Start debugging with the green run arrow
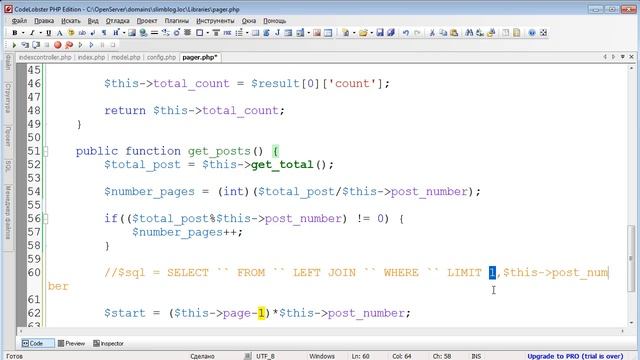The height and width of the screenshot is (360, 640). (x=14, y=45)
